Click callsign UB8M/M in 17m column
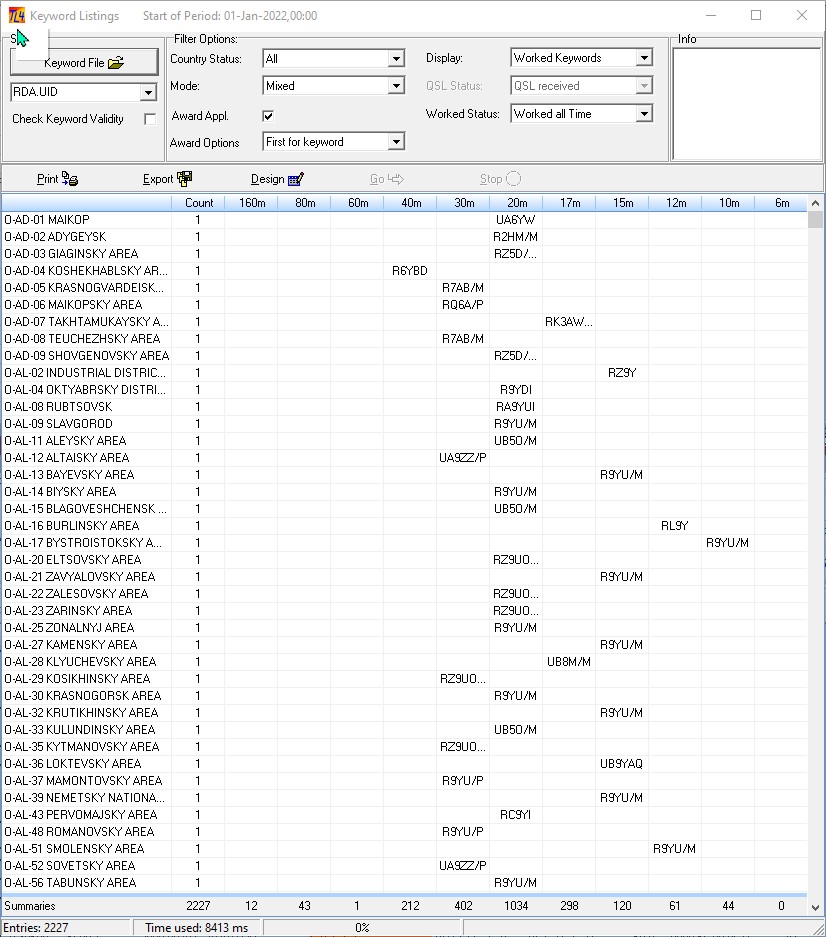This screenshot has height=937, width=826. (568, 662)
